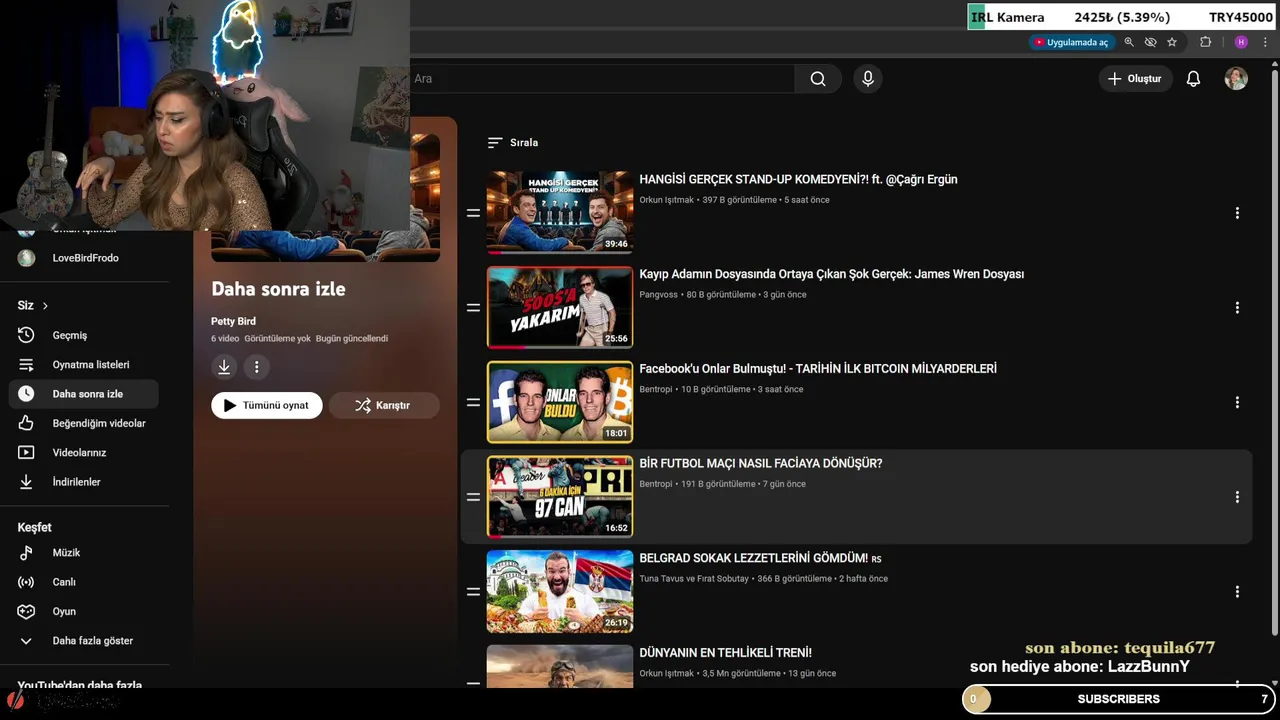
Task: Open thumbnail of HANGİSİ GERÇEK STAND-UP video
Action: [560, 212]
